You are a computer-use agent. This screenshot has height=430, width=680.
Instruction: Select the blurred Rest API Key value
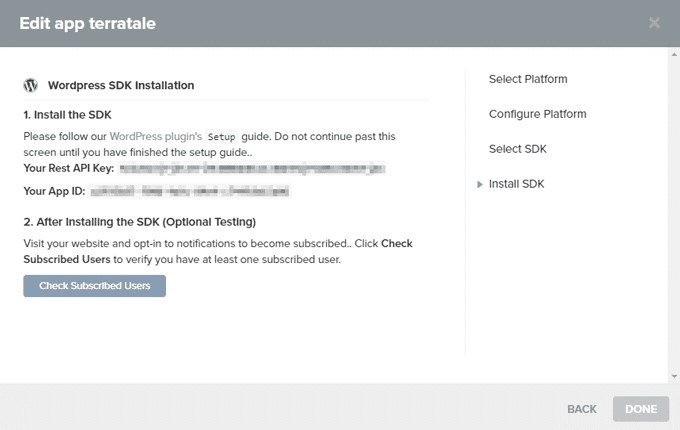pos(252,168)
